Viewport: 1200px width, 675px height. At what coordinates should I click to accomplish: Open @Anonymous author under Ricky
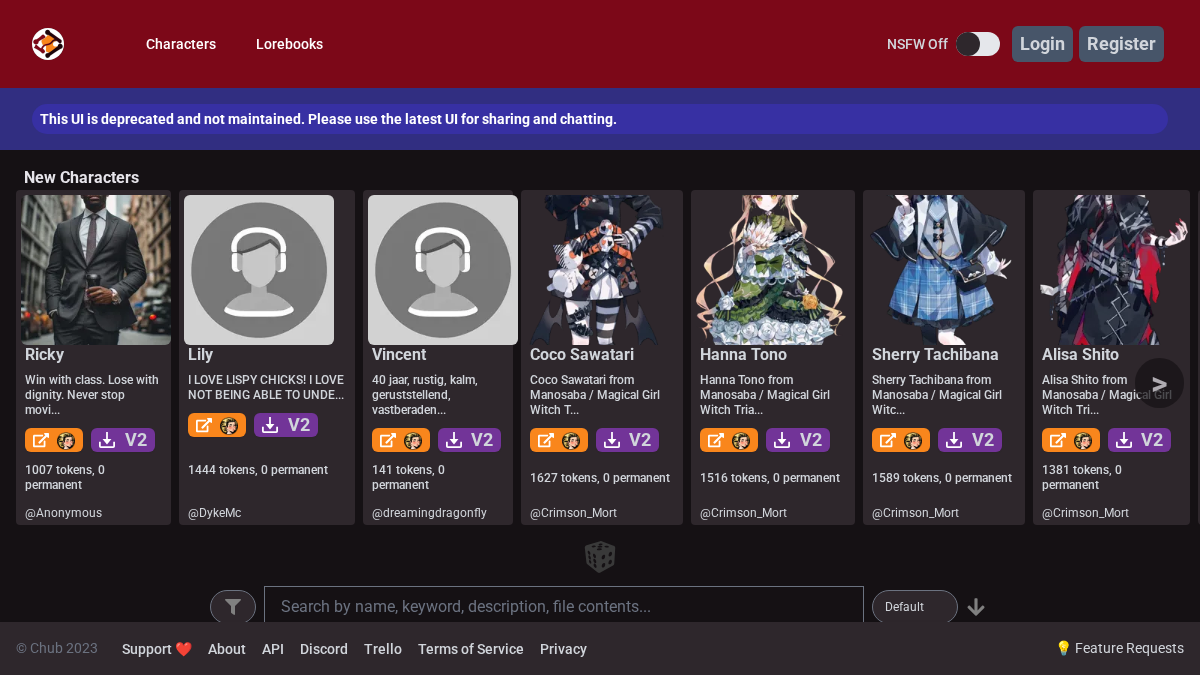click(63, 513)
